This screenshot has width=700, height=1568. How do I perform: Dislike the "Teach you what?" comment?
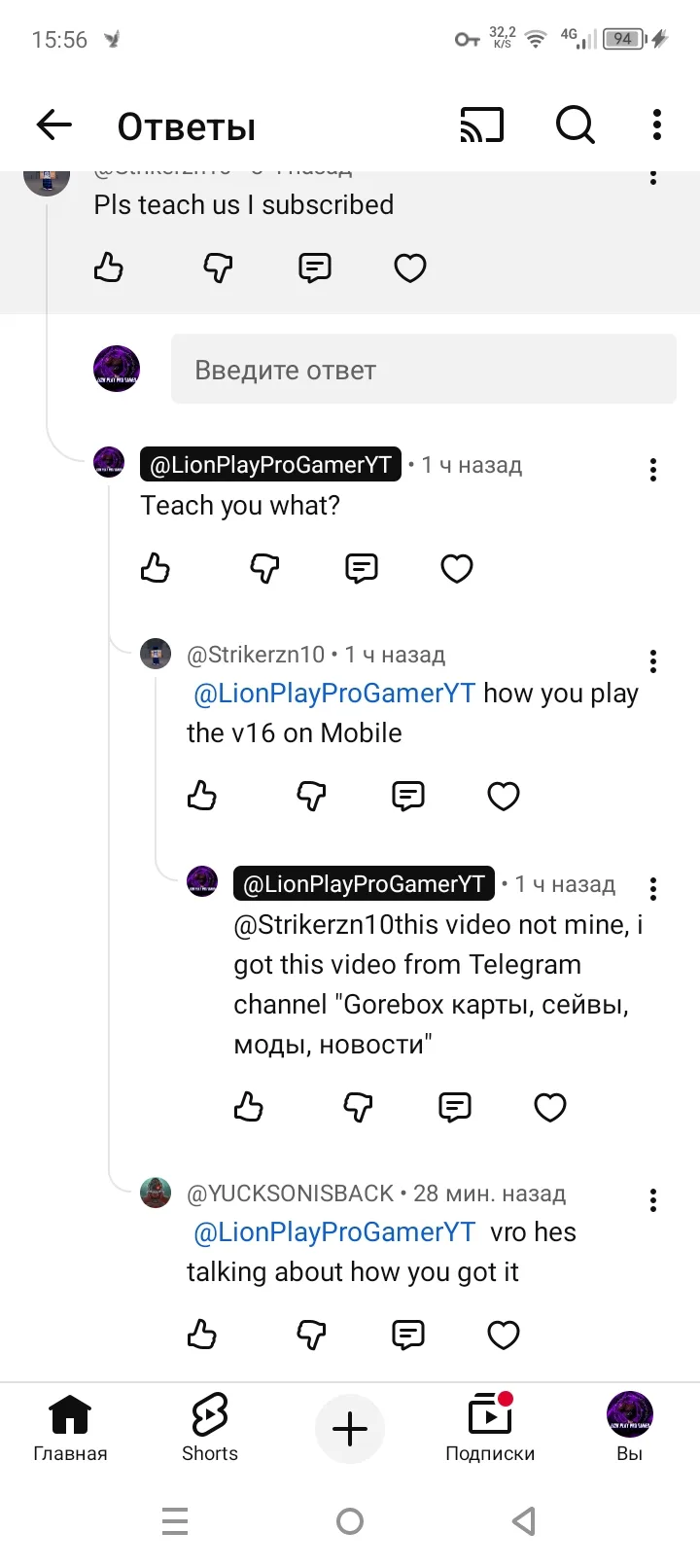pyautogui.click(x=264, y=568)
